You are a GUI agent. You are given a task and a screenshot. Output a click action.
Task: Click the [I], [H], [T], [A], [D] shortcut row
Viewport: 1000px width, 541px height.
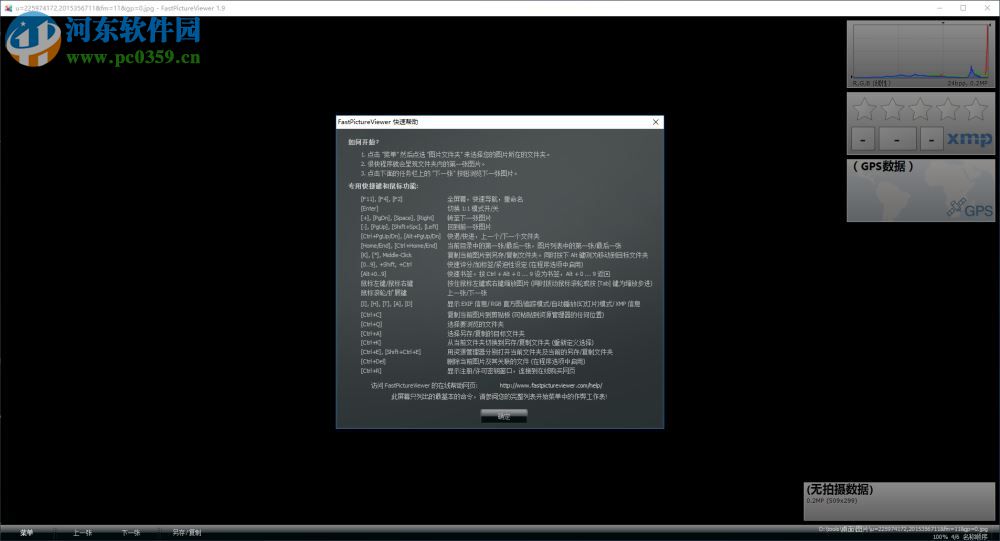[500, 304]
